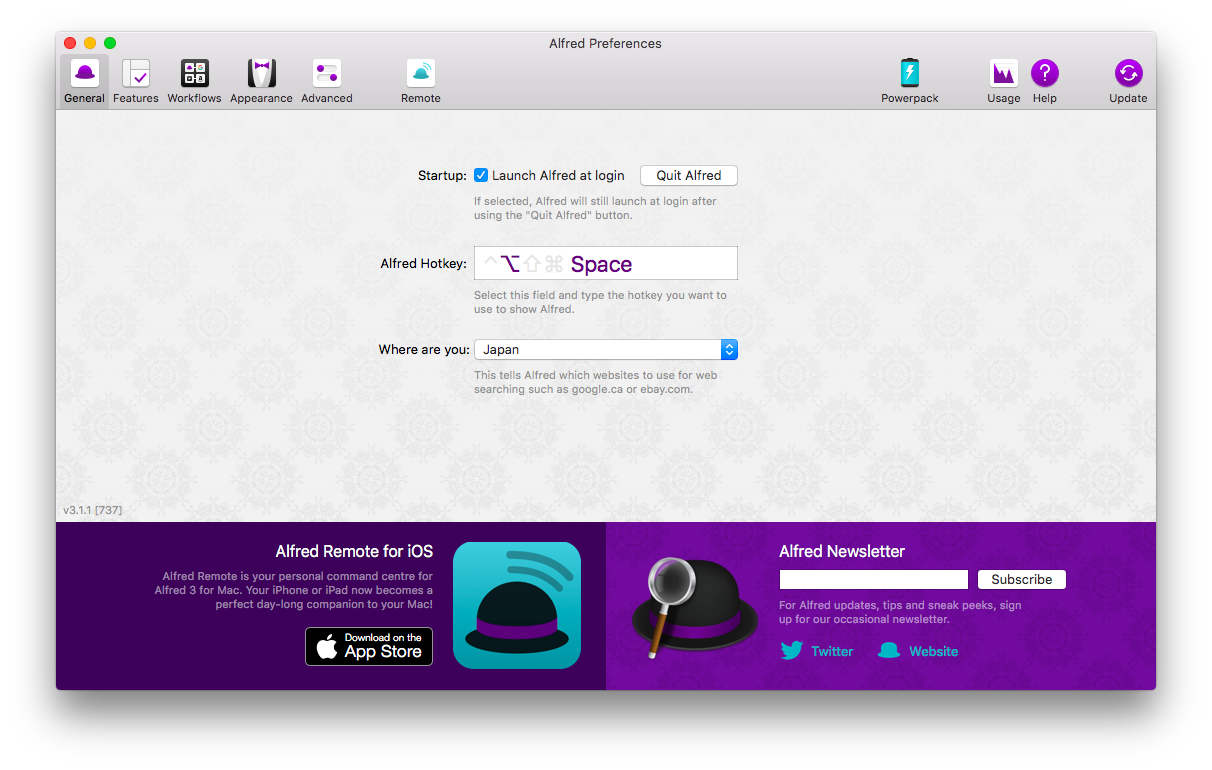1212x770 pixels.
Task: View Alfred Usage statistics
Action: coord(1003,80)
